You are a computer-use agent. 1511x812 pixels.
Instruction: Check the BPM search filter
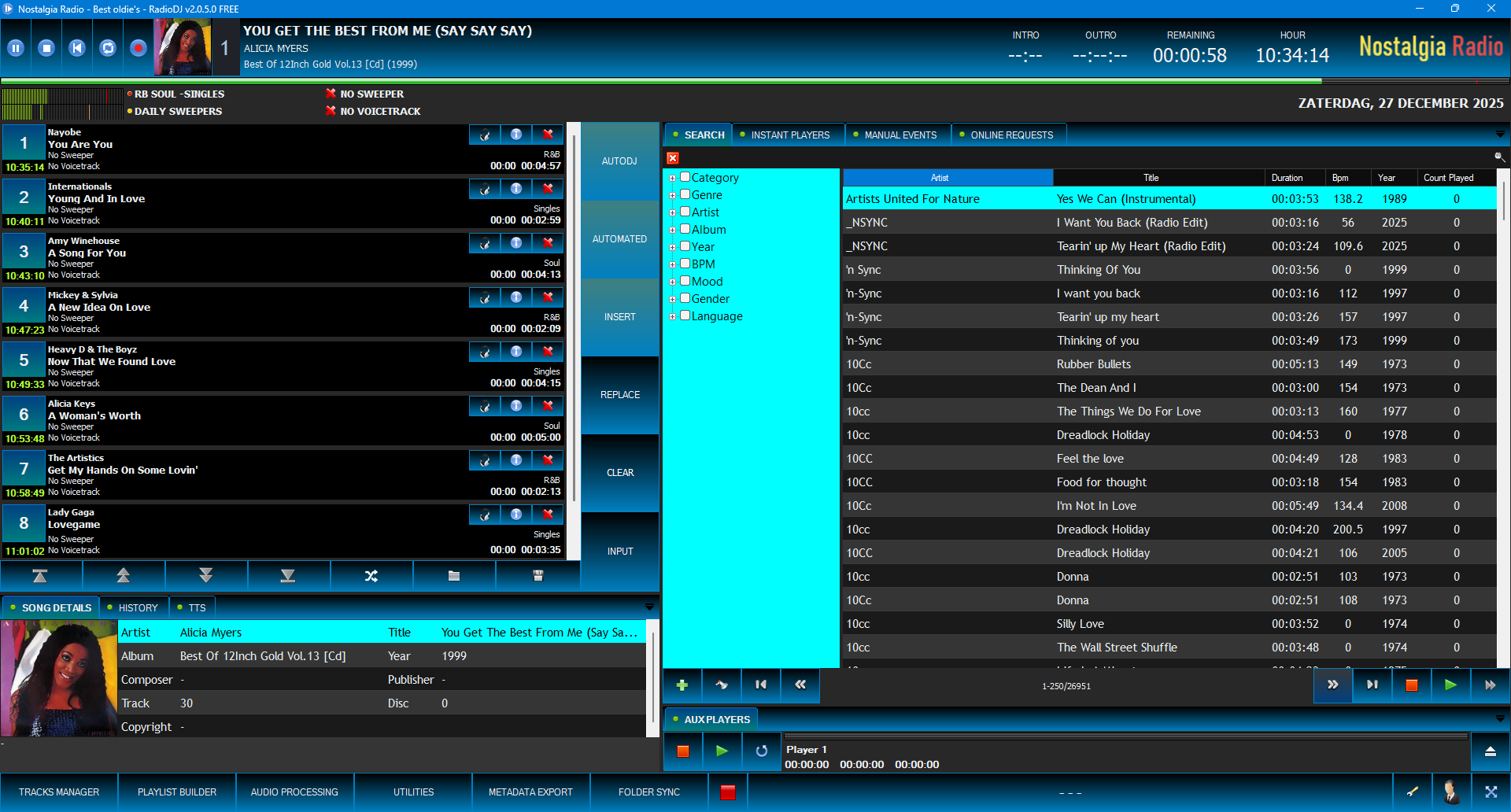[x=685, y=264]
